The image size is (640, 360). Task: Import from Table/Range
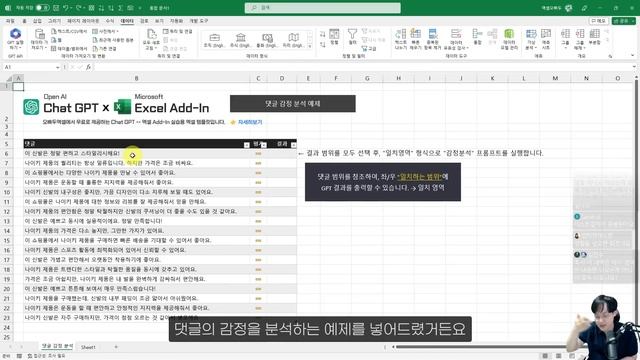69,49
